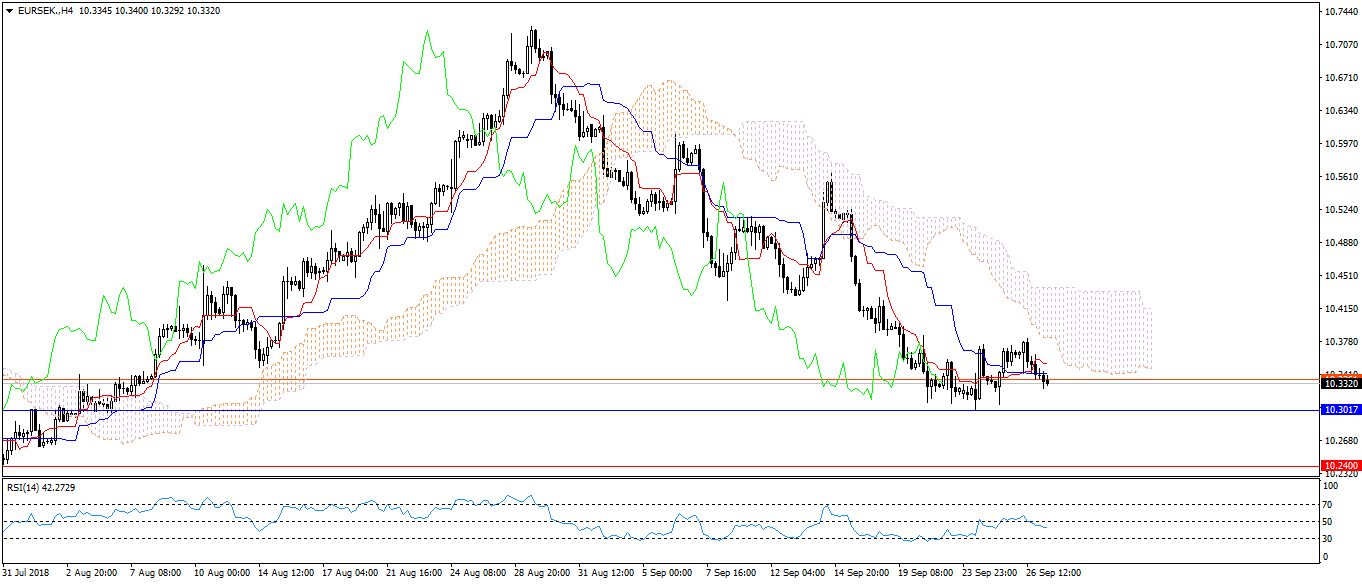The image size is (1362, 584).
Task: Click the RSI scale value 70
Action: 1328,504
